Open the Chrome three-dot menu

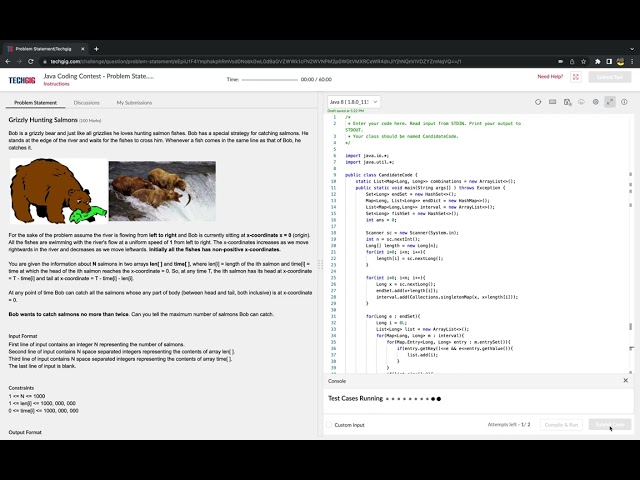(632, 62)
